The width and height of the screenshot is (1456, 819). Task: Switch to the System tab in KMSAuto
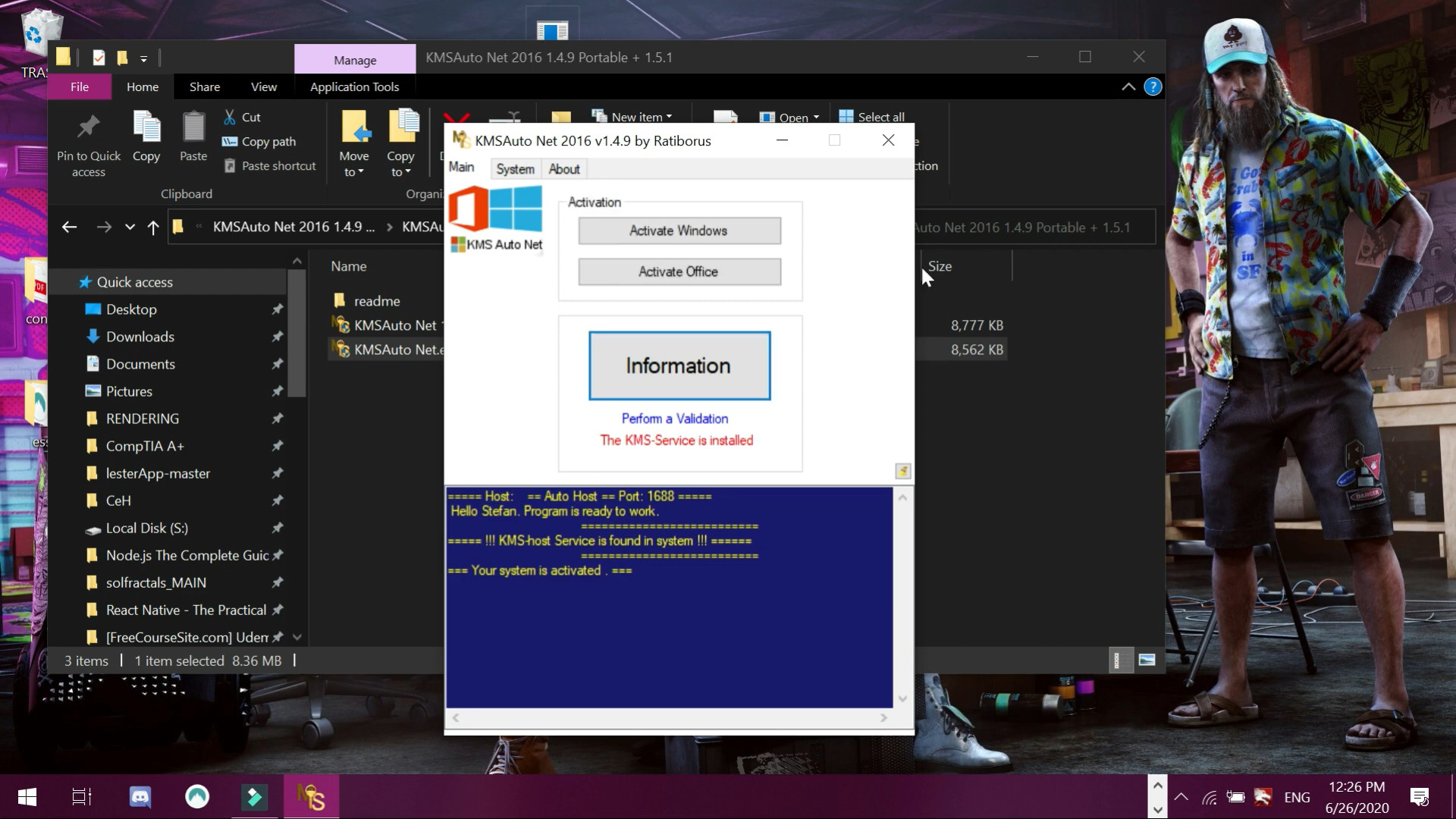tap(515, 169)
